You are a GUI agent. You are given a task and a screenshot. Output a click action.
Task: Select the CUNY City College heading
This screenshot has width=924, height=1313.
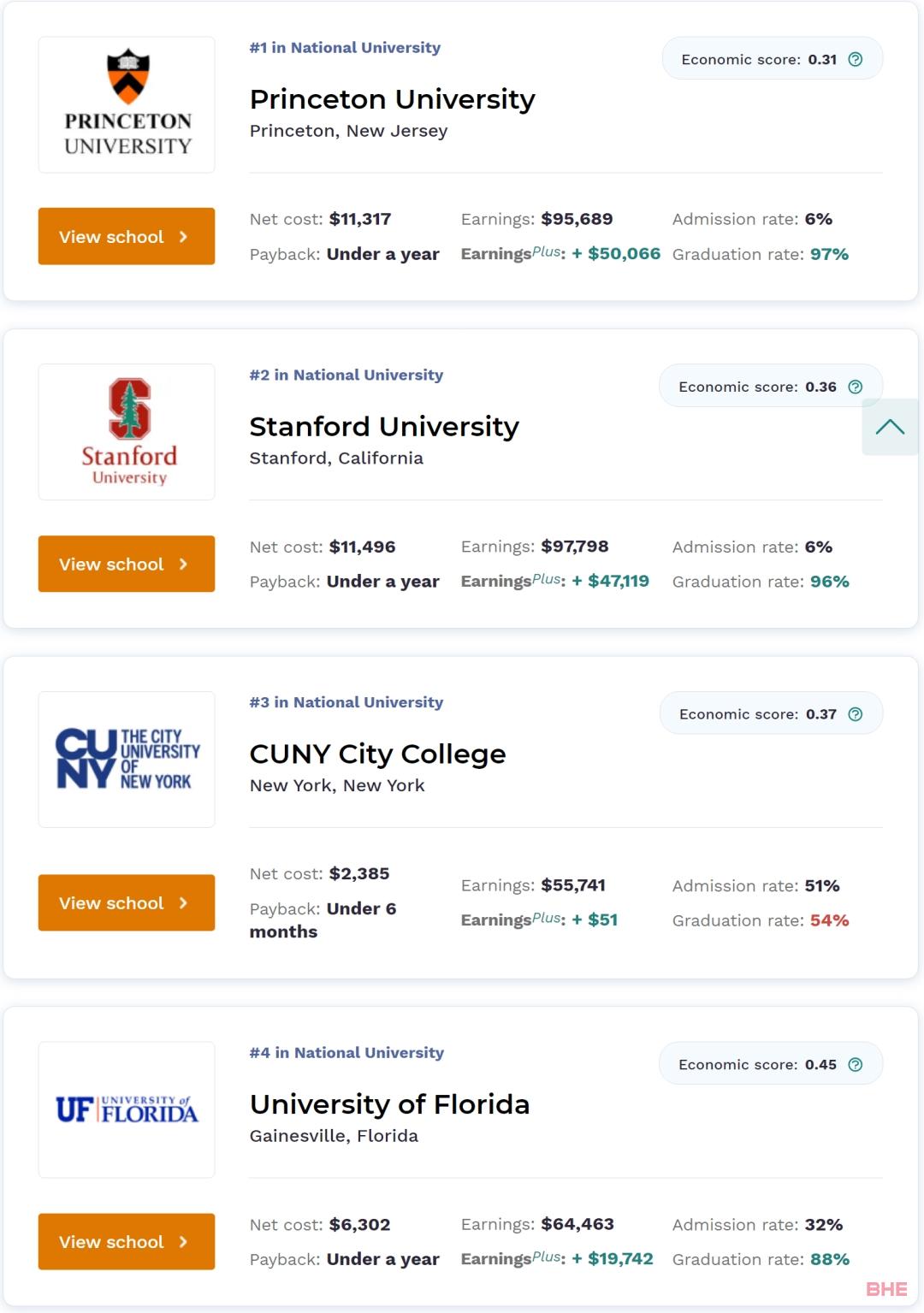pos(378,754)
